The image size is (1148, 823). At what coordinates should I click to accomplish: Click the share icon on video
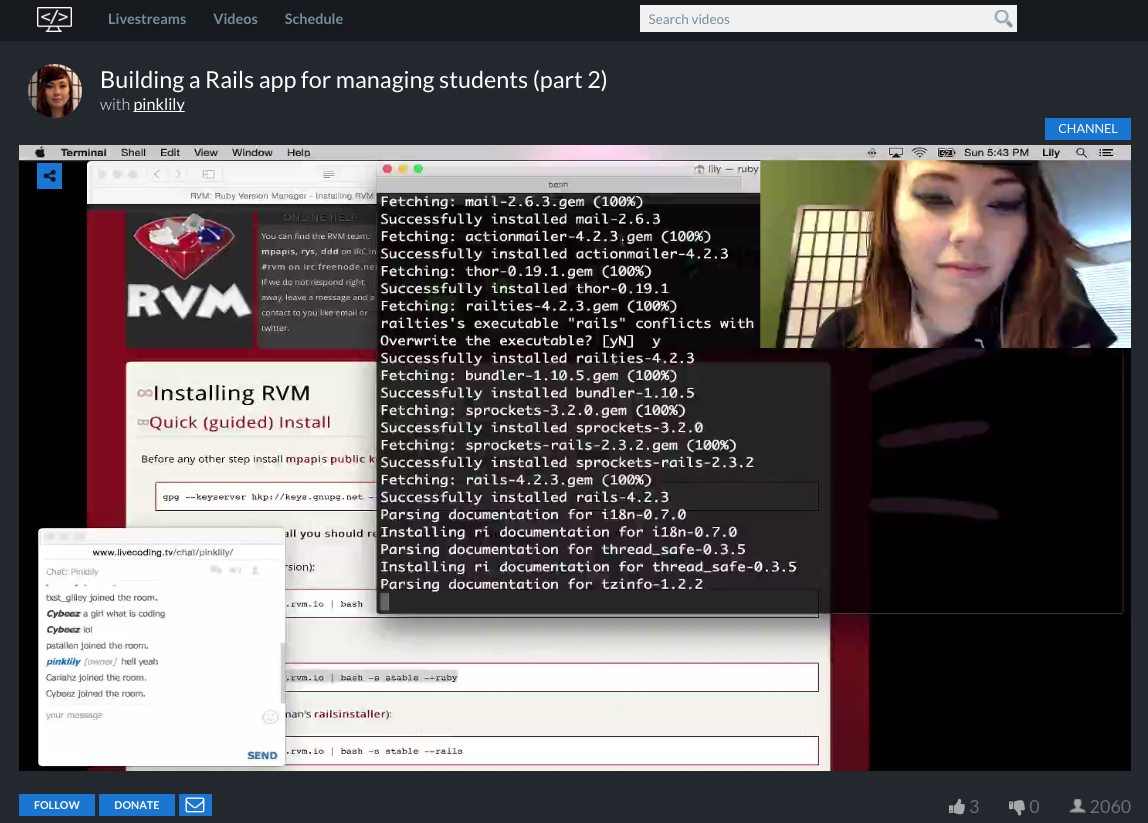[x=50, y=176]
